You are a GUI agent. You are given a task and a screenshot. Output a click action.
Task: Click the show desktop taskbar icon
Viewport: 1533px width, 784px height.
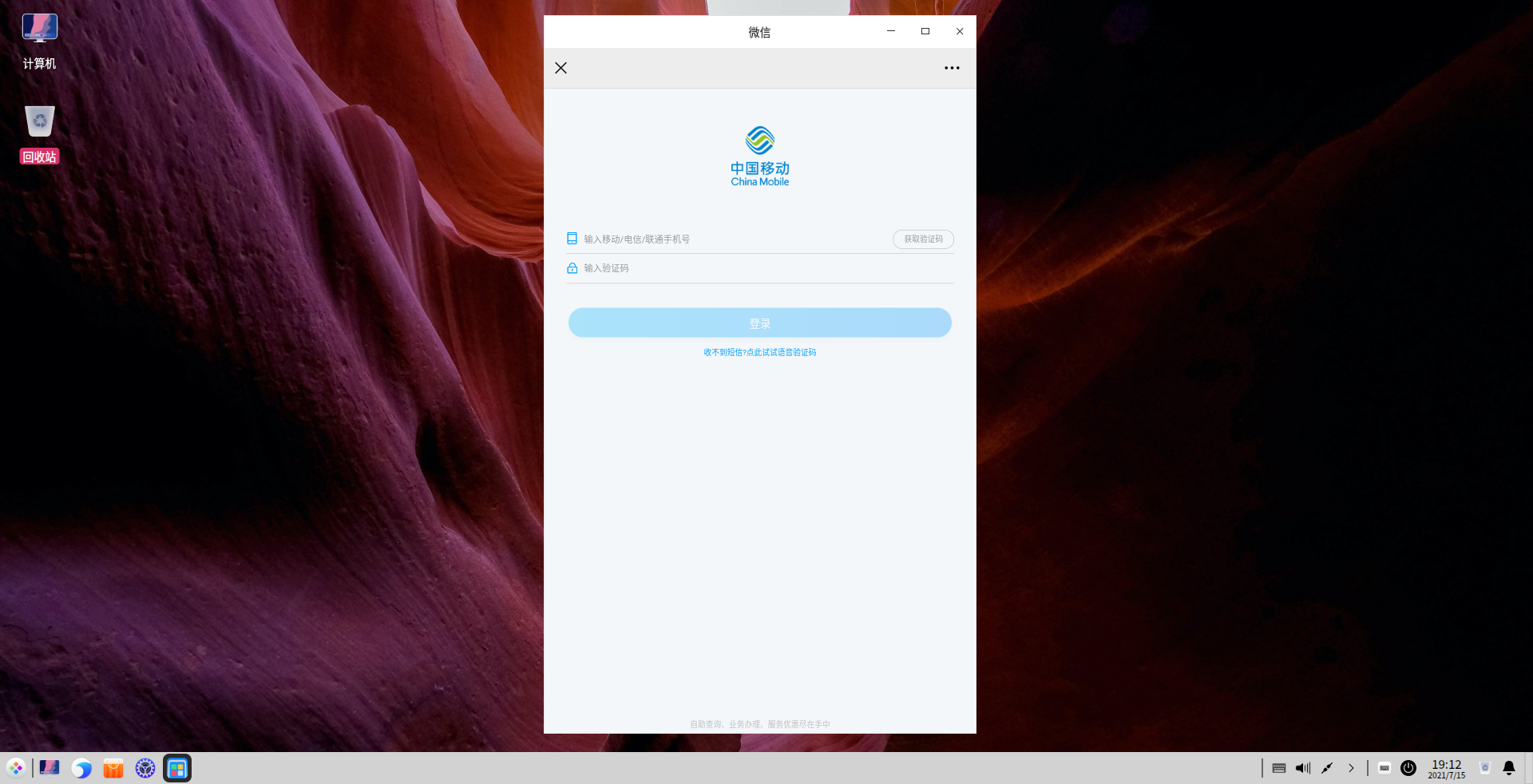tap(50, 768)
